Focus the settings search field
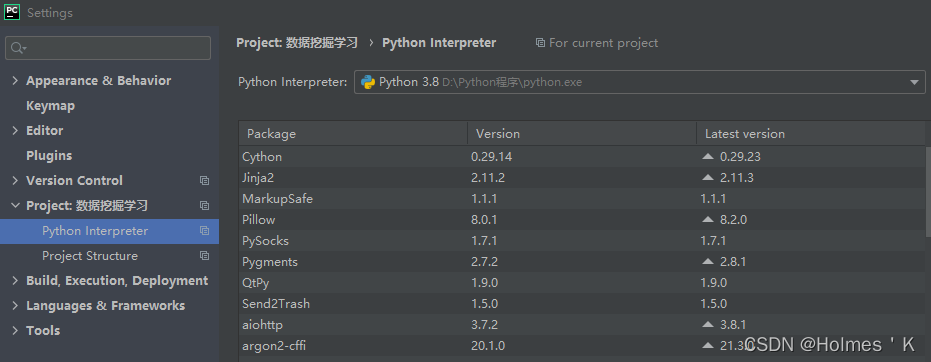 108,48
